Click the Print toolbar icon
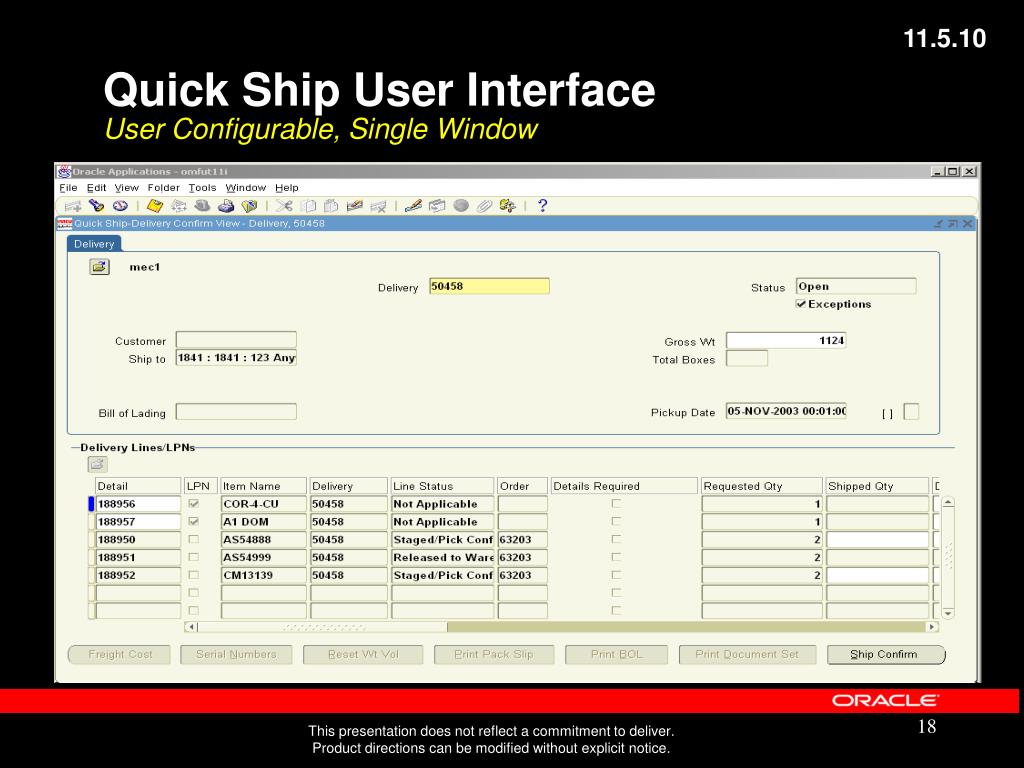This screenshot has height=768, width=1024. (x=226, y=206)
